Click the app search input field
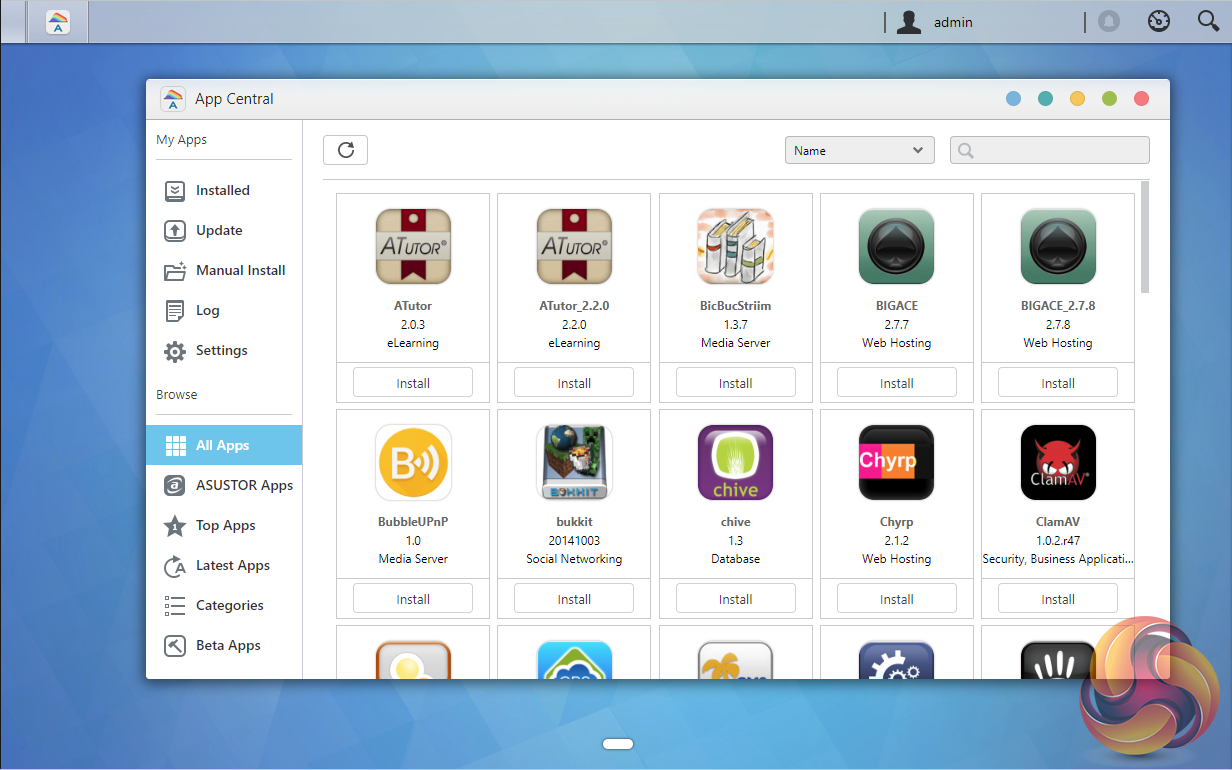This screenshot has width=1232, height=770. [x=1050, y=150]
